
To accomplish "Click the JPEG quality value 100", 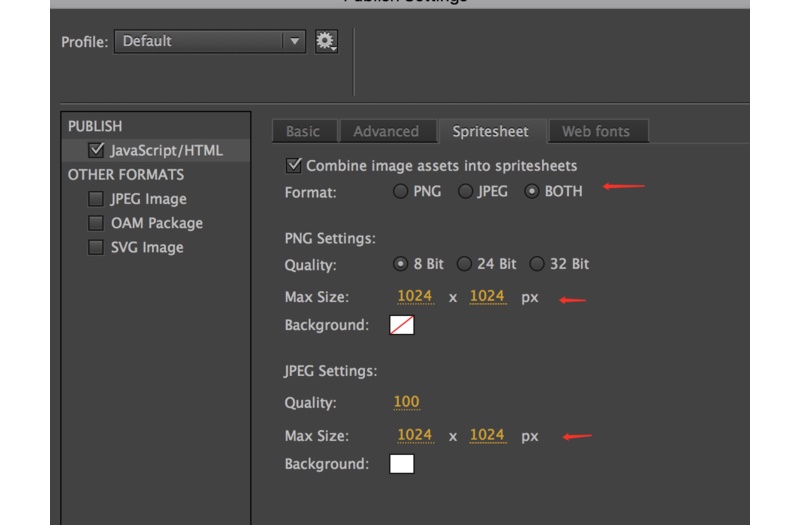I will click(x=406, y=402).
